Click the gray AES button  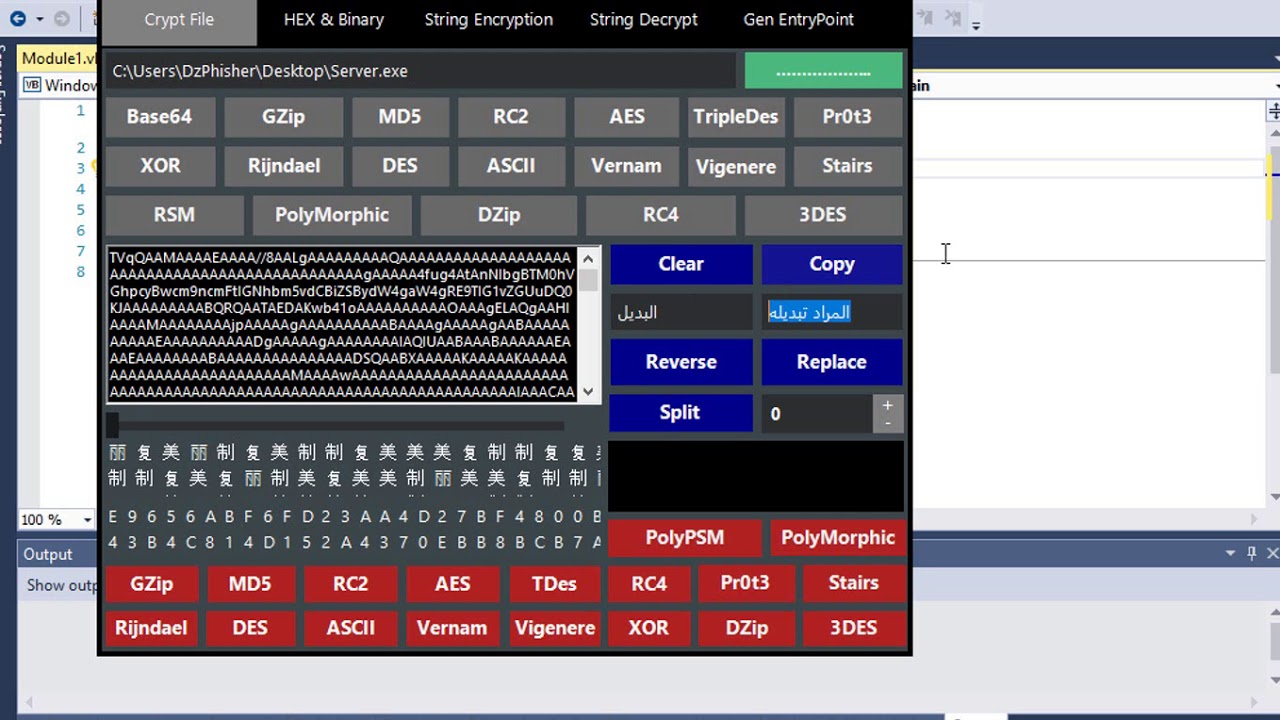[x=627, y=117]
